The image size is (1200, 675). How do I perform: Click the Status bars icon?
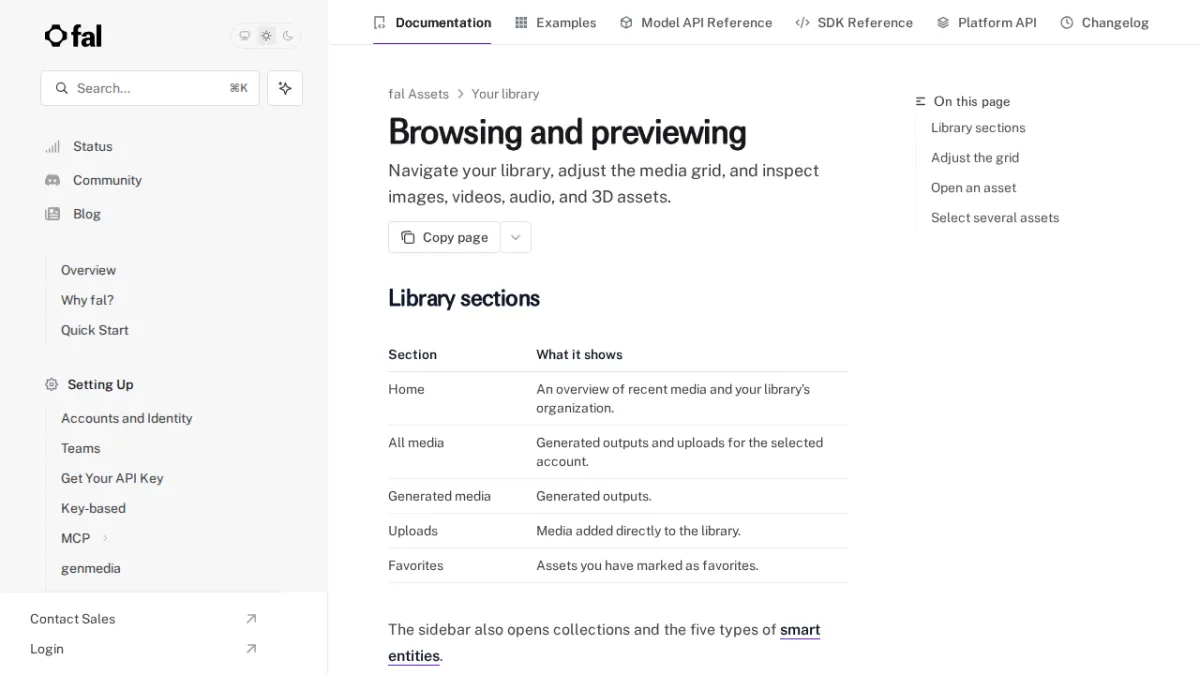(52, 146)
